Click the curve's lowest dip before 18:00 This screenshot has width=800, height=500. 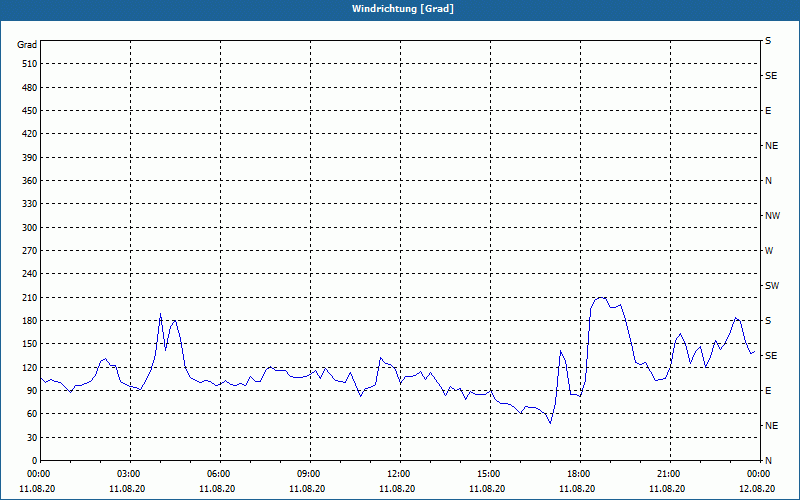(x=550, y=422)
